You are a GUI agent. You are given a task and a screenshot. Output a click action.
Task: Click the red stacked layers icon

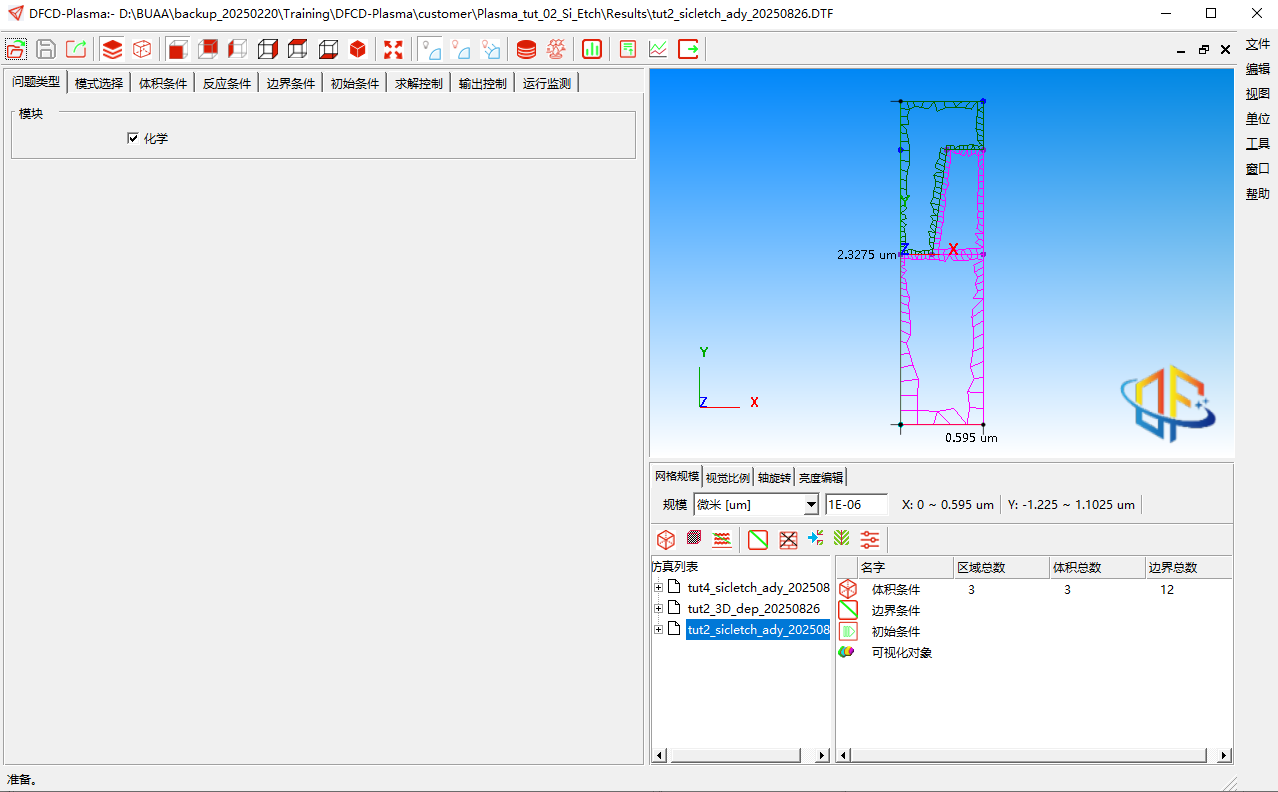tap(113, 49)
